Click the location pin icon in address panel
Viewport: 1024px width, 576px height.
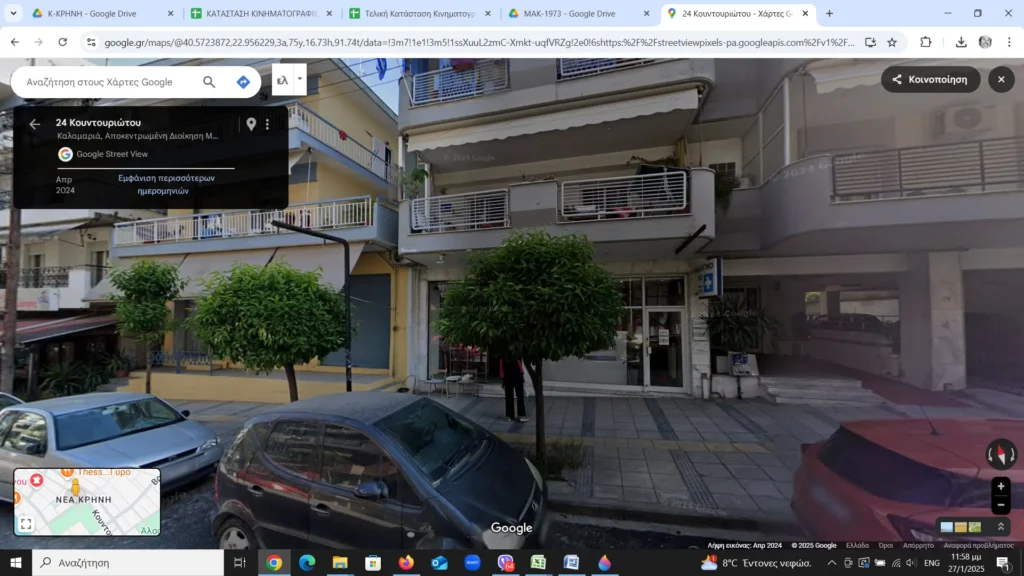click(x=251, y=124)
